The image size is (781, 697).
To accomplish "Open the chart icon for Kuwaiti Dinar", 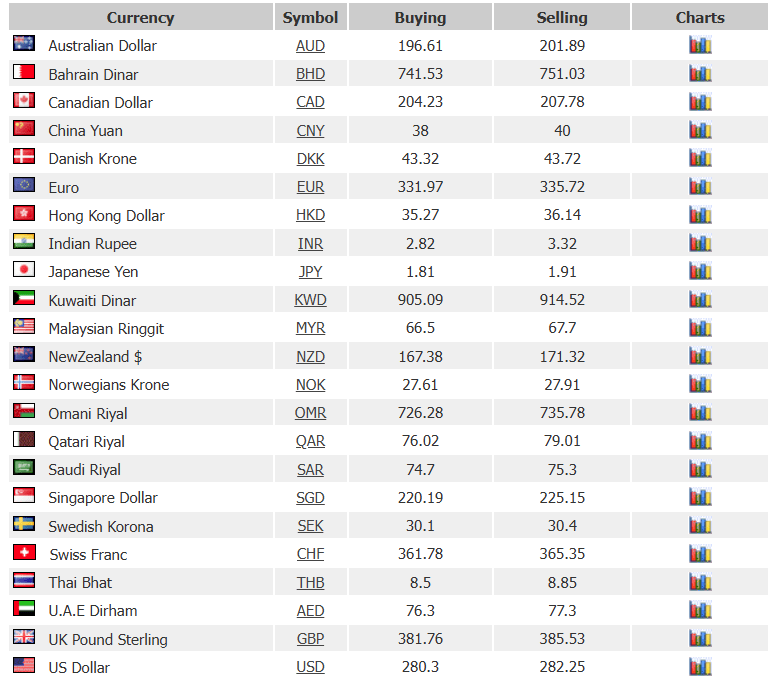I will tap(700, 299).
